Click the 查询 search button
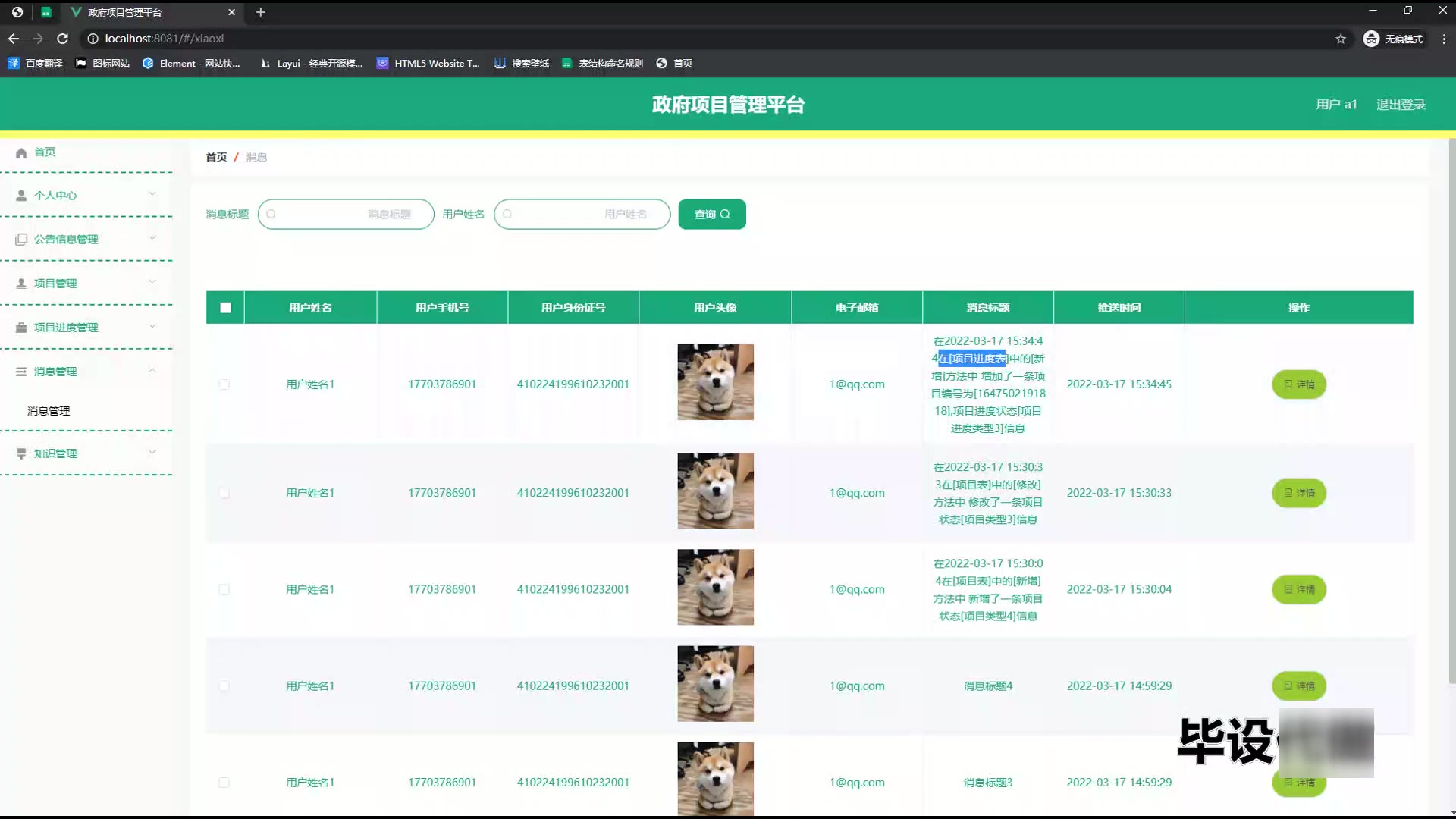 coord(711,215)
